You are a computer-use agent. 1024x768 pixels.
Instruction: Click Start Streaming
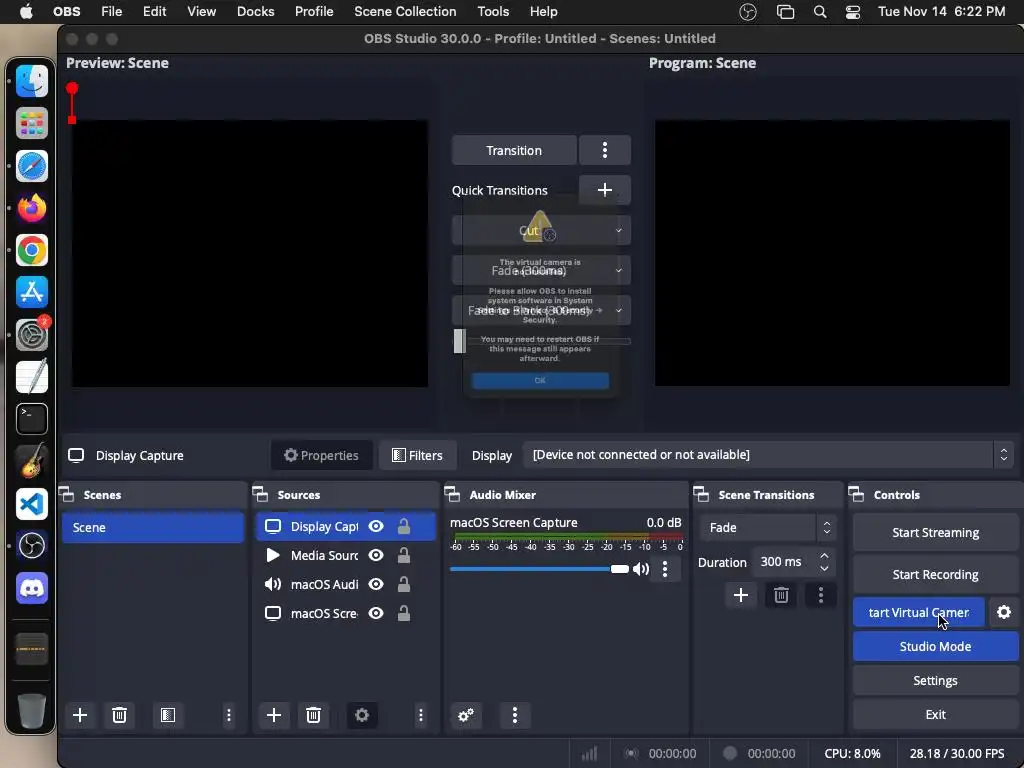[935, 533]
